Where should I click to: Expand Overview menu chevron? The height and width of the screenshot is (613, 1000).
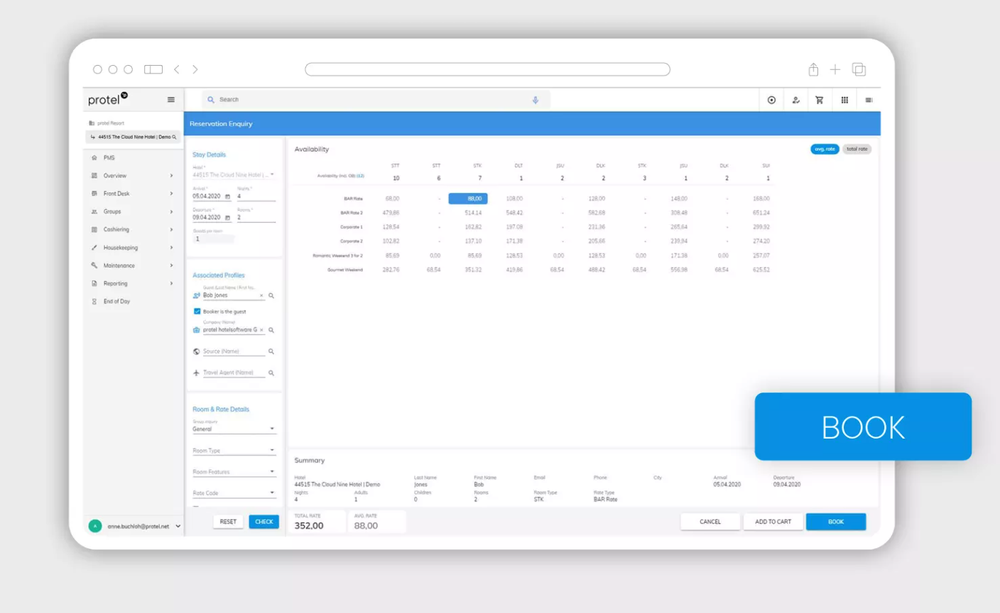click(172, 176)
